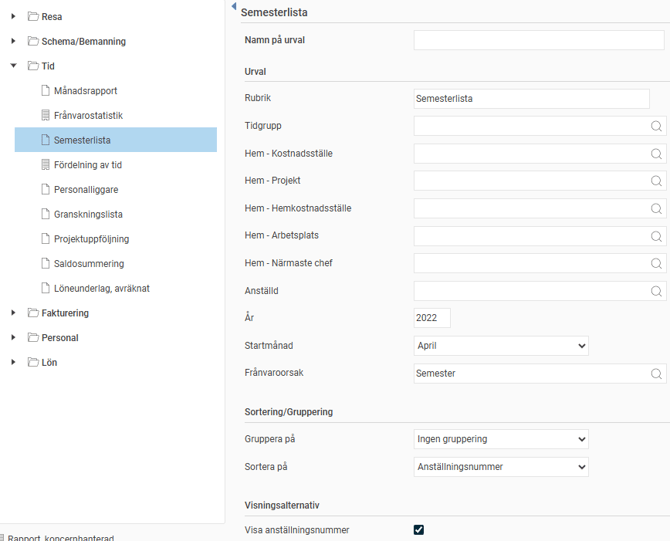The width and height of the screenshot is (670, 541).
Task: Open Frånvaroorsak lookup search icon
Action: 656,373
